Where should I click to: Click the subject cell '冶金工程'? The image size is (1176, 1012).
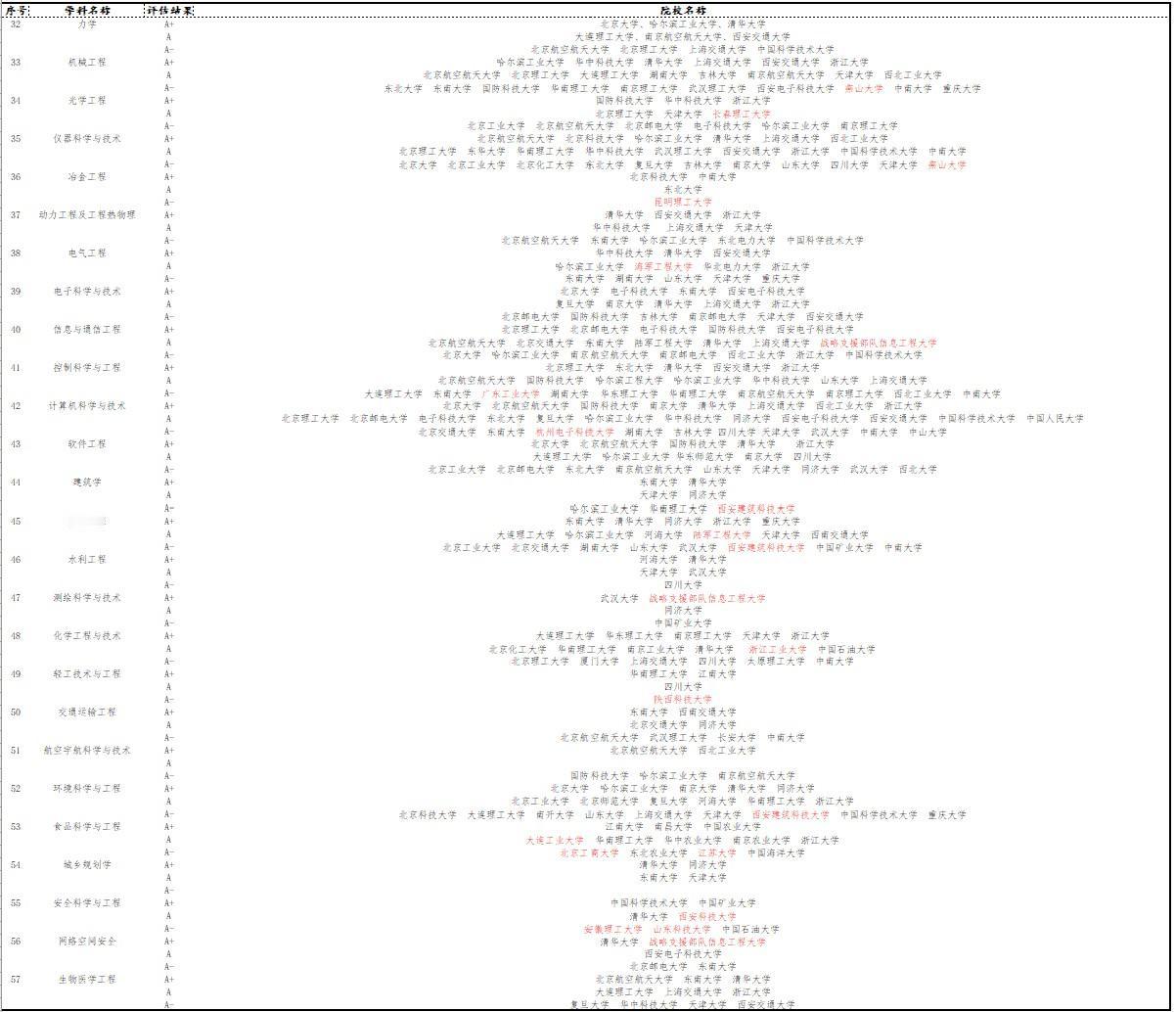point(87,176)
